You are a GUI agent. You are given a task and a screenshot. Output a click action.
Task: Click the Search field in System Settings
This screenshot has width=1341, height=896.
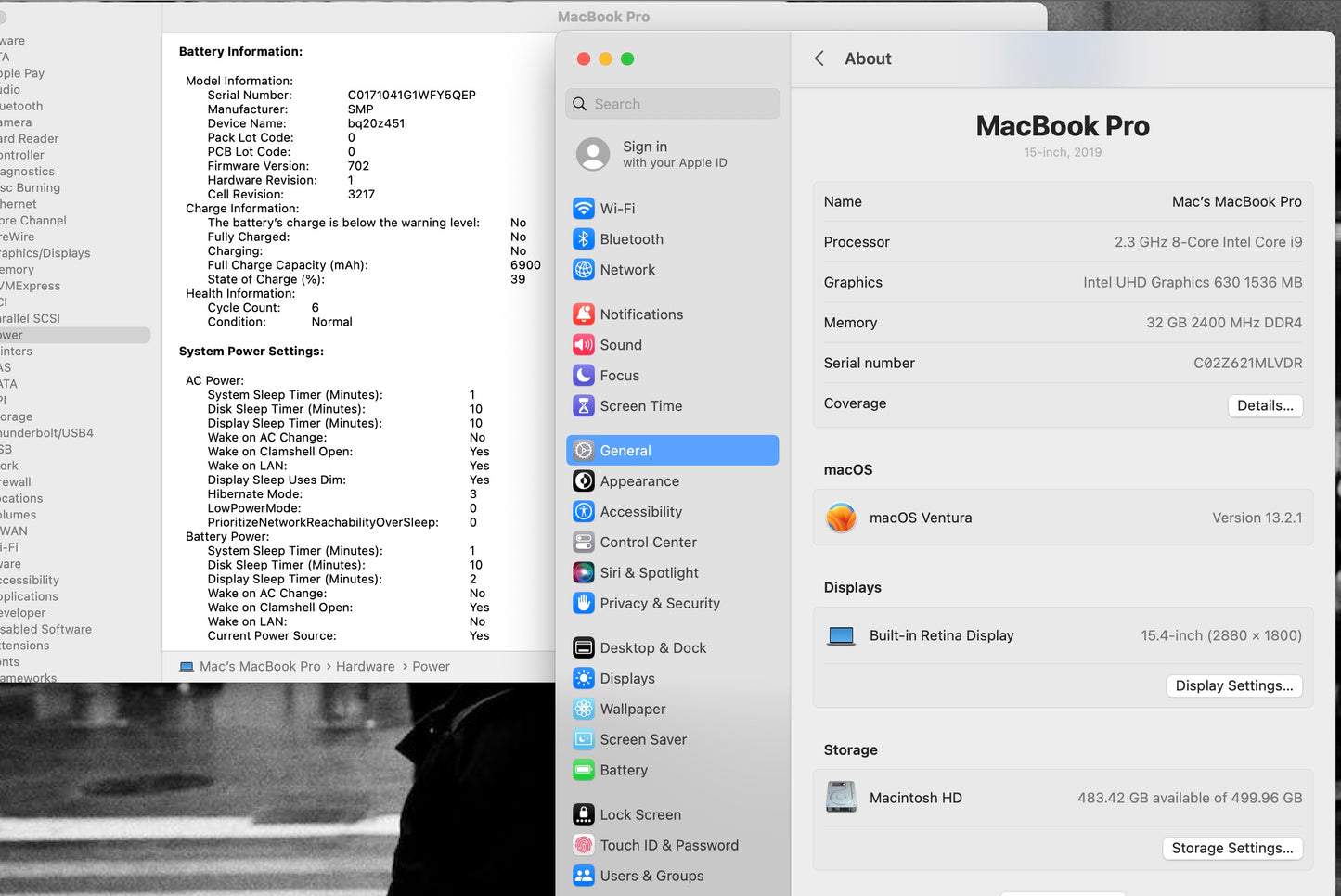click(672, 104)
